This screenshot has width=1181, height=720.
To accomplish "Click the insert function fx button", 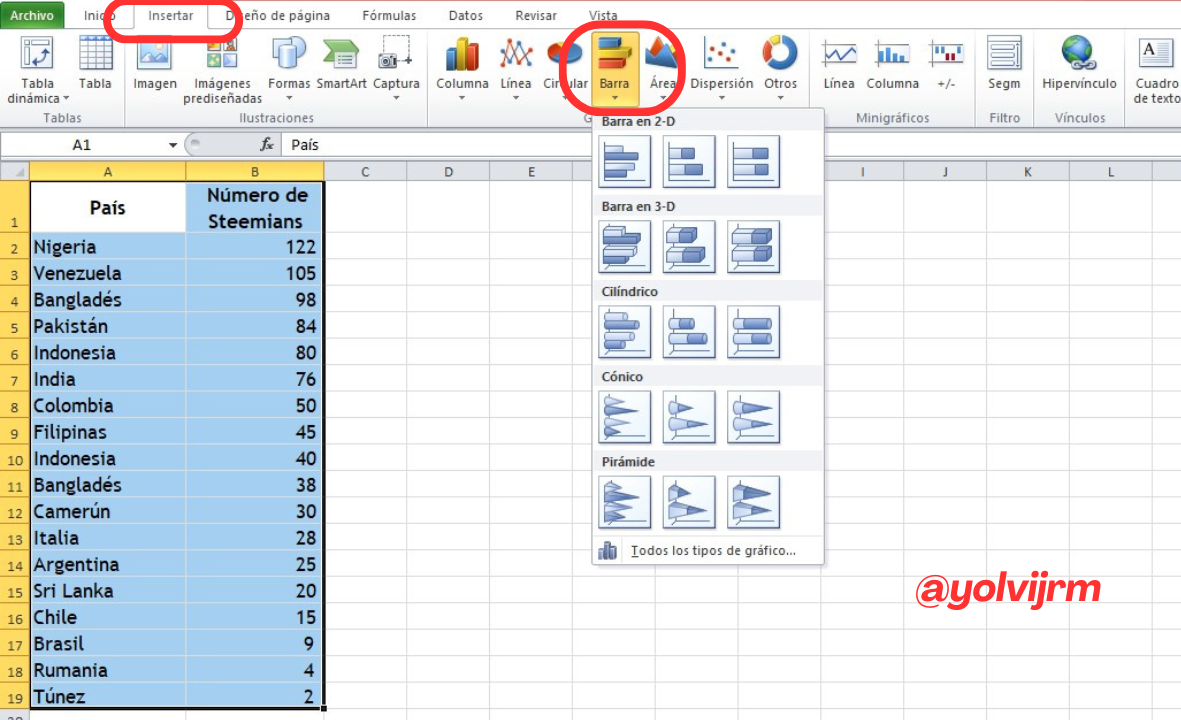I will (x=267, y=144).
